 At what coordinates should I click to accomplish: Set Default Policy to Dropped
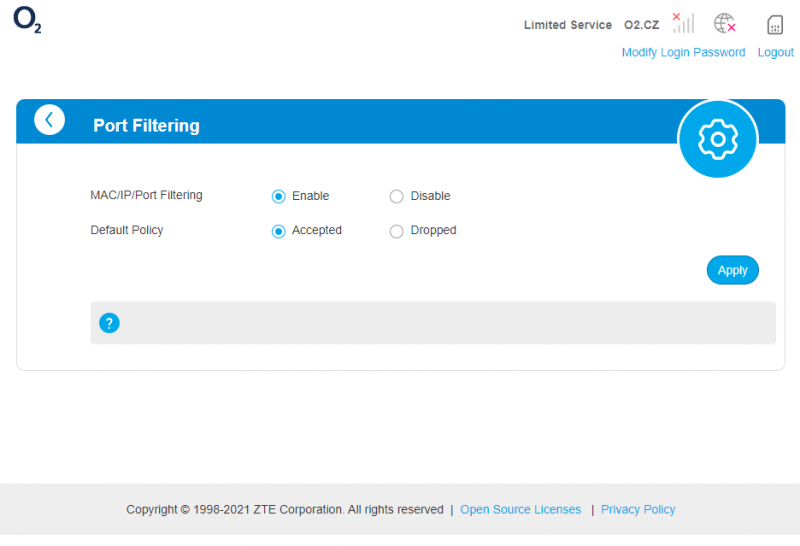(396, 231)
